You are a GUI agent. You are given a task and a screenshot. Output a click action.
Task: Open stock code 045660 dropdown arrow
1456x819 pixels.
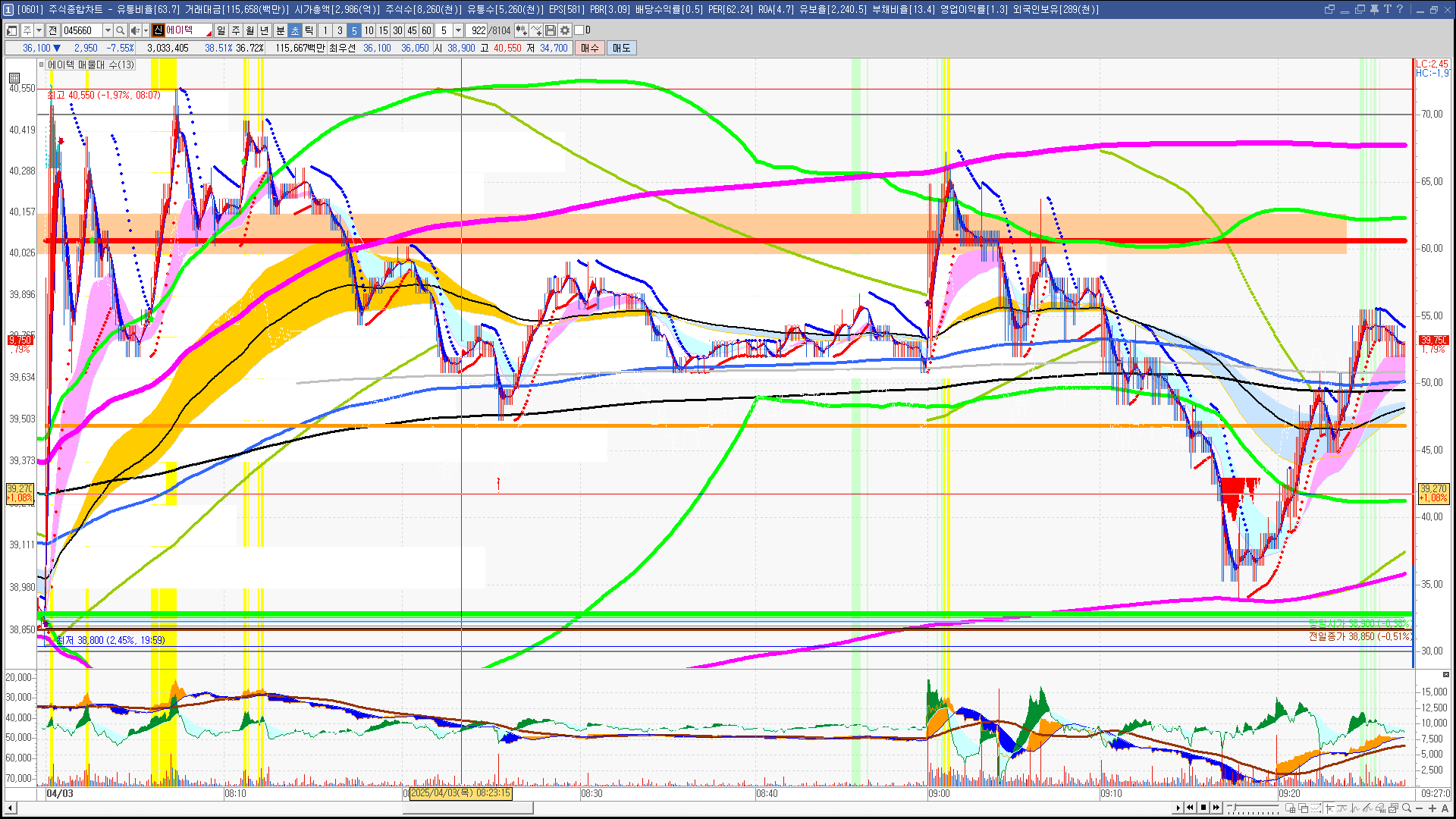(108, 30)
